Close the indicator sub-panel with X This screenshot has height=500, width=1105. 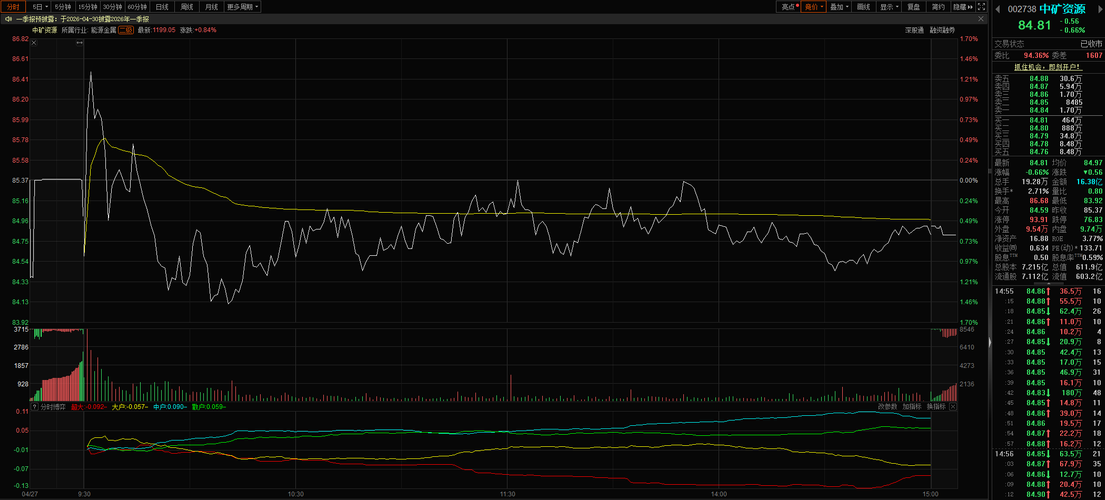coord(953,406)
